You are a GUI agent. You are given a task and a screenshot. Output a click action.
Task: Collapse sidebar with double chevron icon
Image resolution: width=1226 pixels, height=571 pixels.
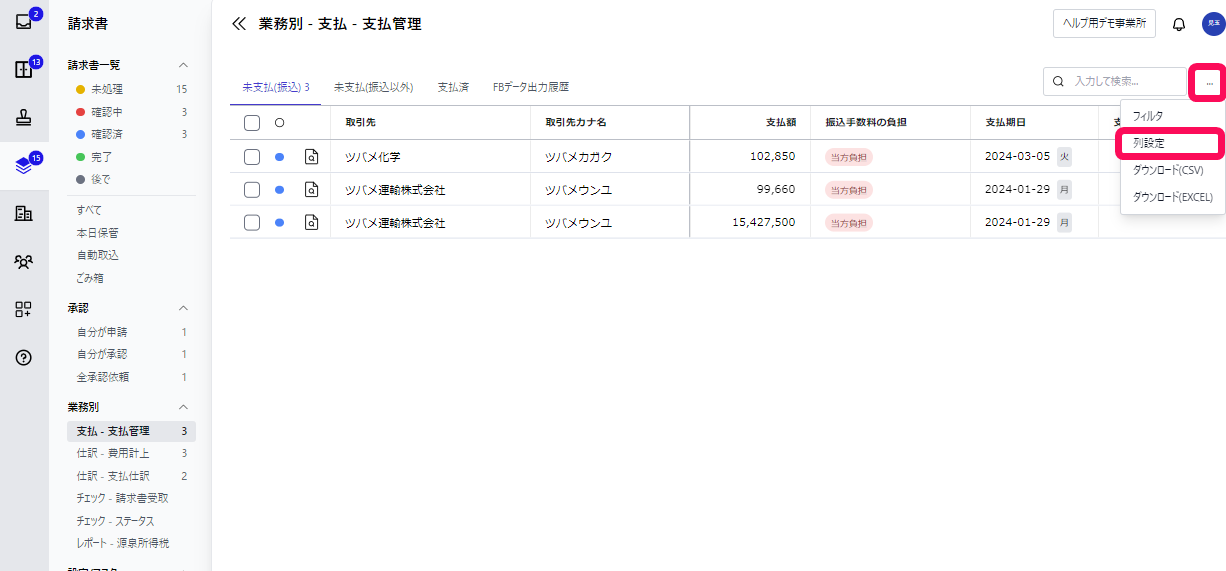tap(238, 24)
